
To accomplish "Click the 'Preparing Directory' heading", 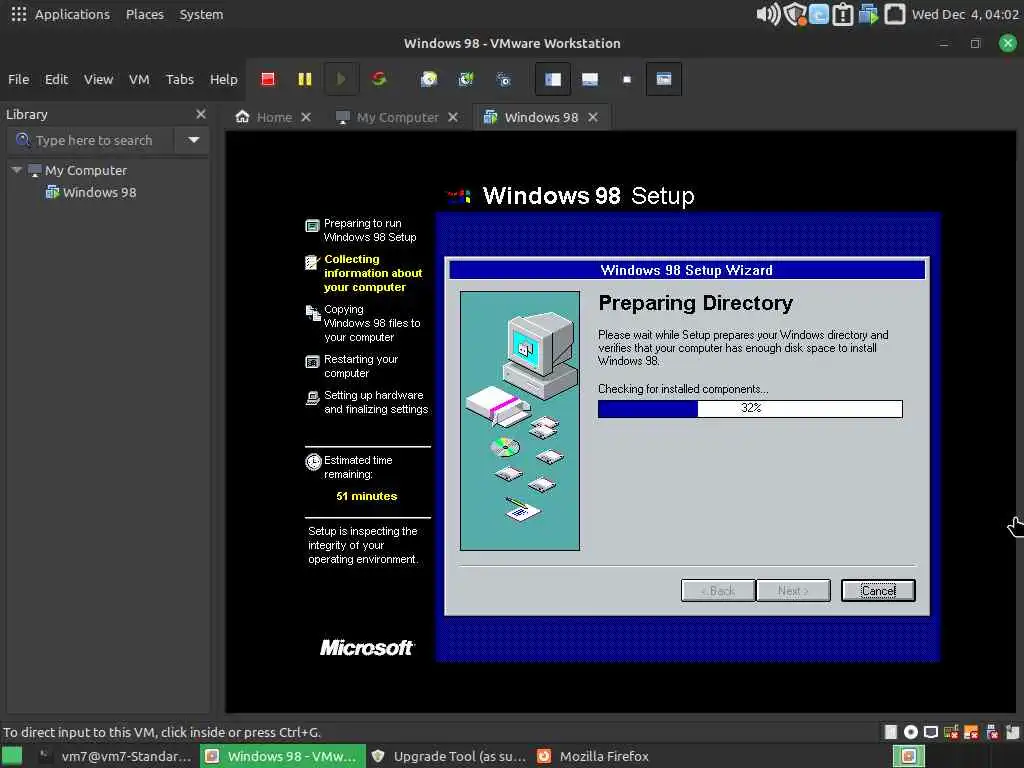I will point(696,303).
